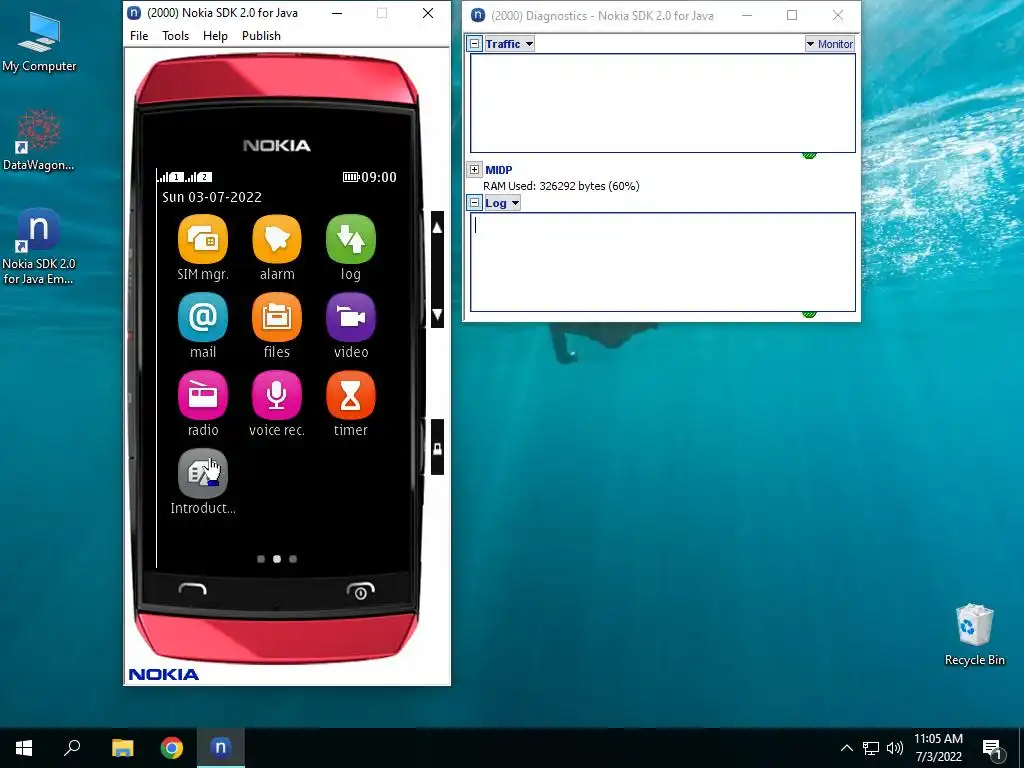Viewport: 1024px width, 768px height.
Task: Collapse the Traffic section
Action: point(475,44)
